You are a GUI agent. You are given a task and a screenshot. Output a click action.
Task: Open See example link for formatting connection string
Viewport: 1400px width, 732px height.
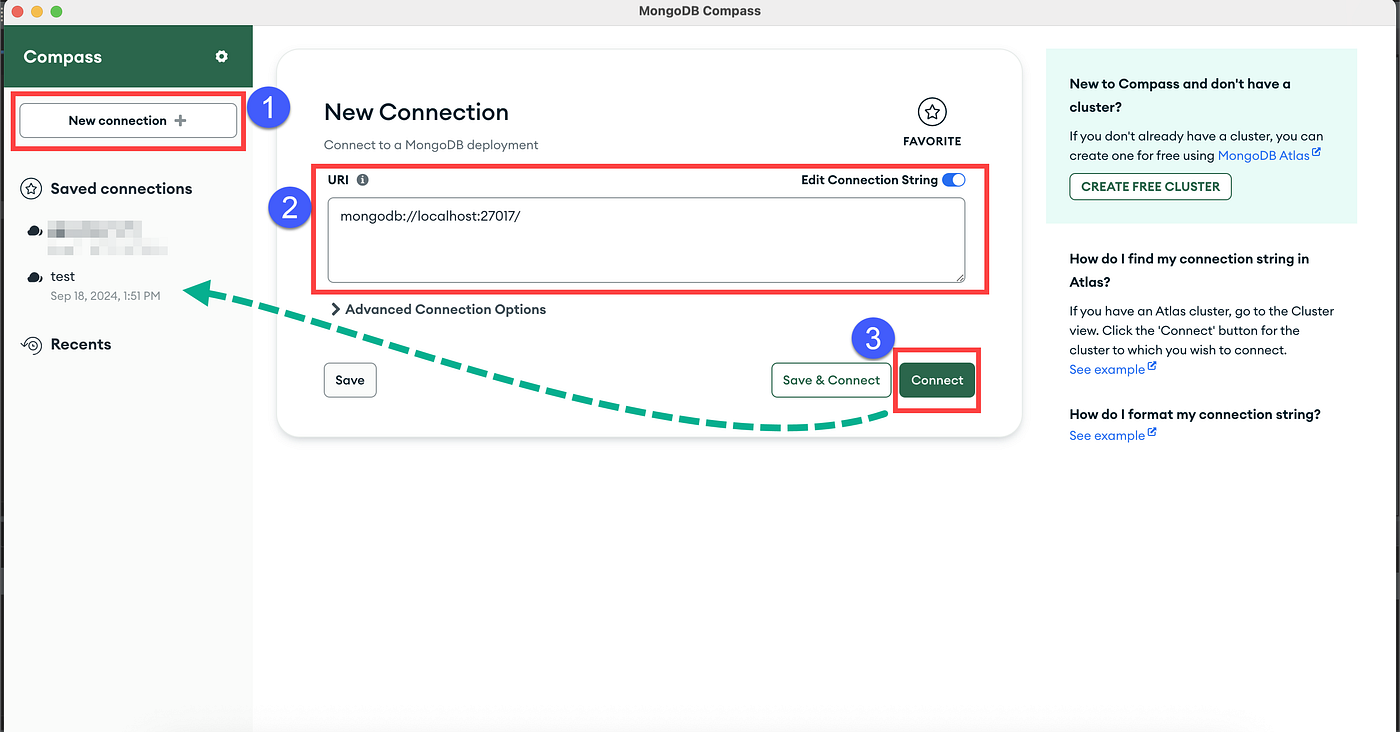pos(1113,435)
